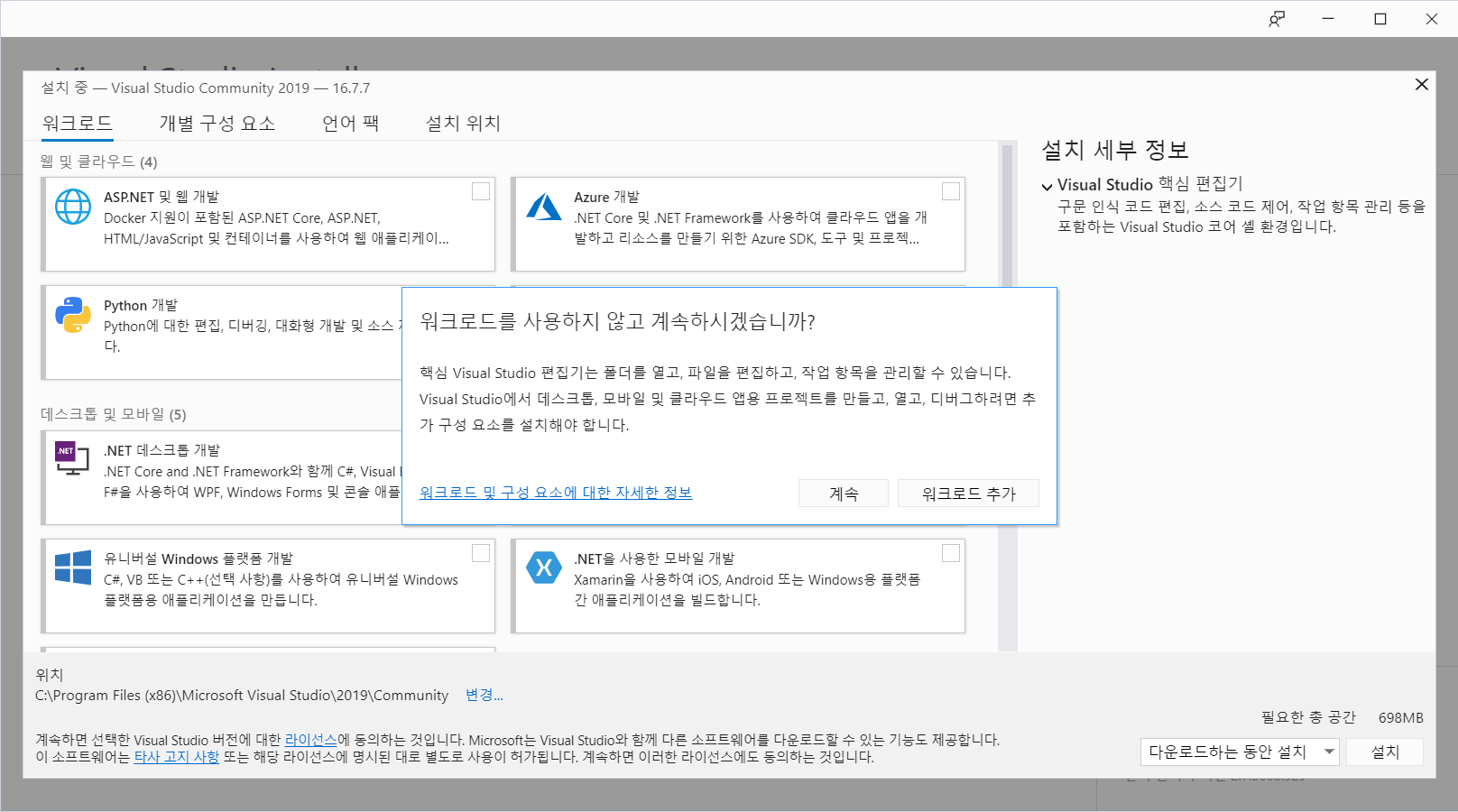Click the 웹 및 클라우드 (4) heading
Image resolution: width=1458 pixels, height=812 pixels.
tap(99, 161)
